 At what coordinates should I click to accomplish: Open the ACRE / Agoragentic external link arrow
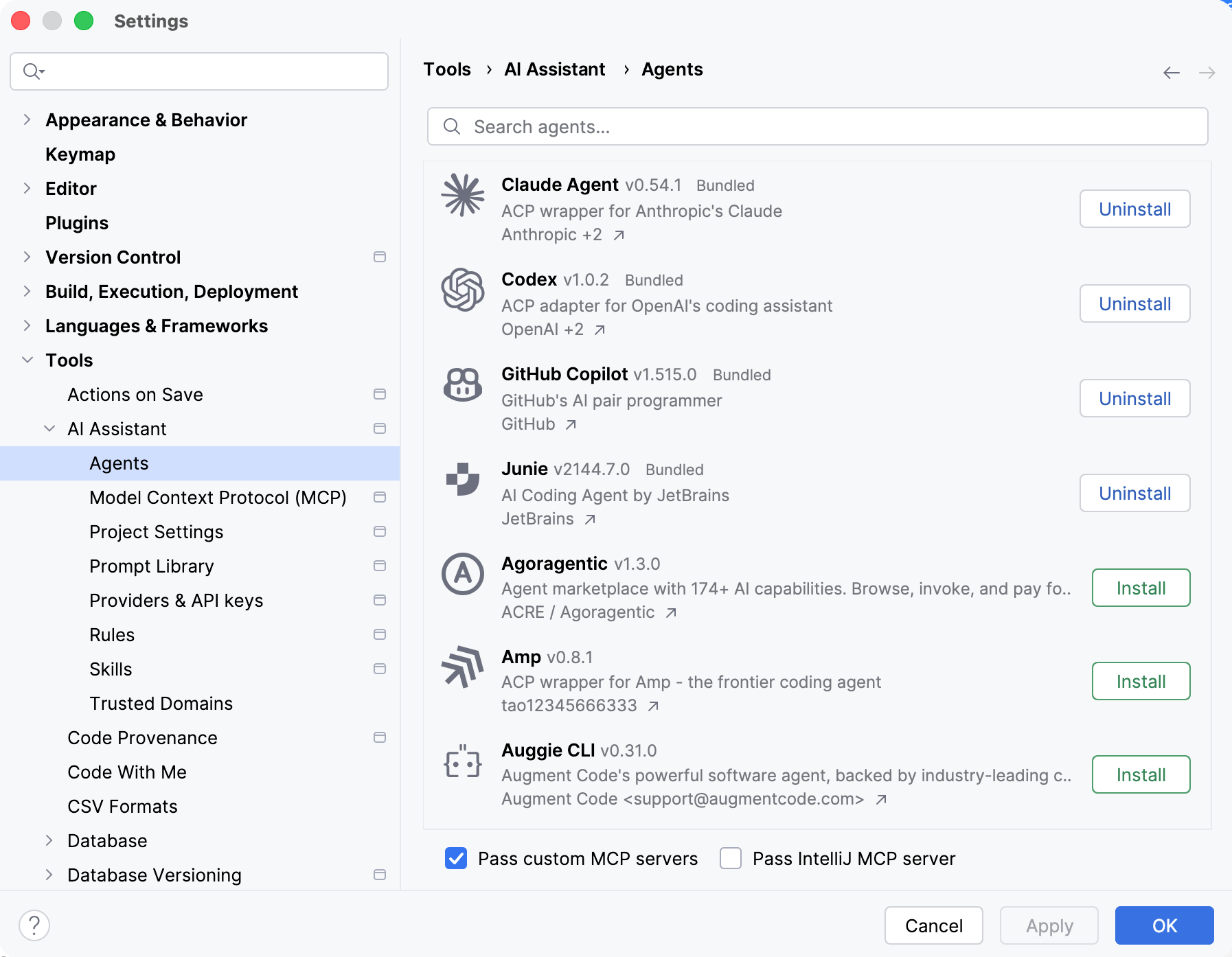[671, 613]
